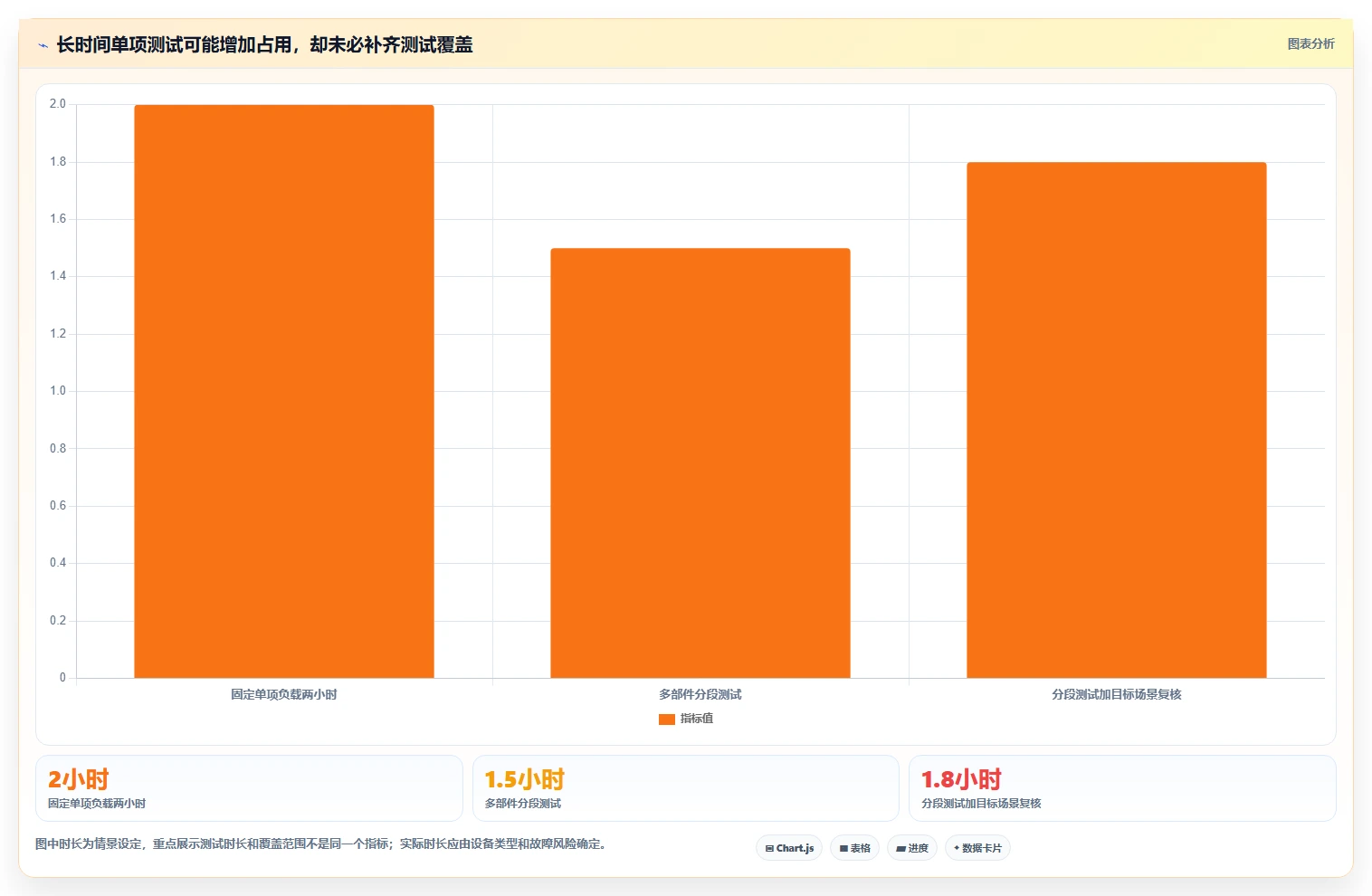Click the 多部件分段测试 caption under 1.5小时
Viewport: 1372px width, 896px height.
(523, 804)
